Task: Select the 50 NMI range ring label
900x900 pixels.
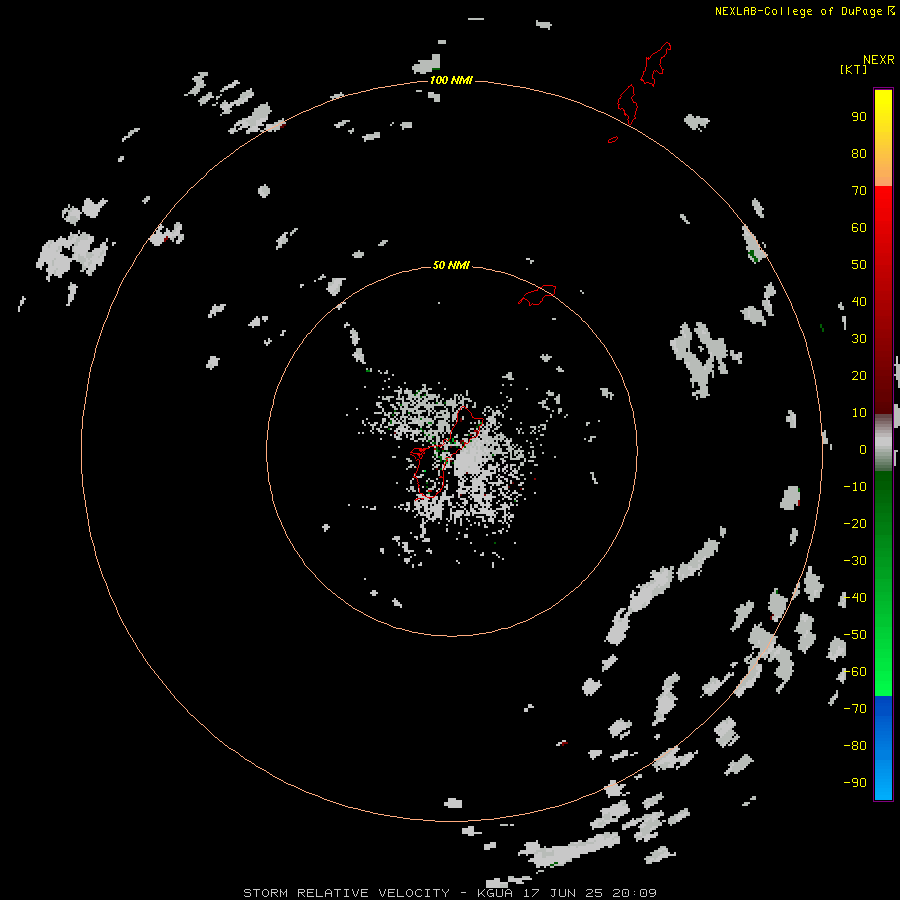Action: 451,265
